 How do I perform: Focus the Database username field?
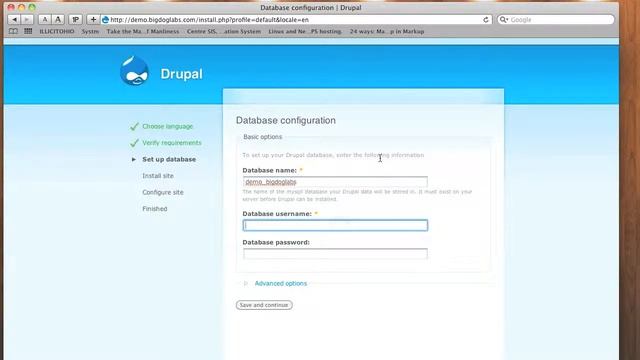click(x=335, y=225)
